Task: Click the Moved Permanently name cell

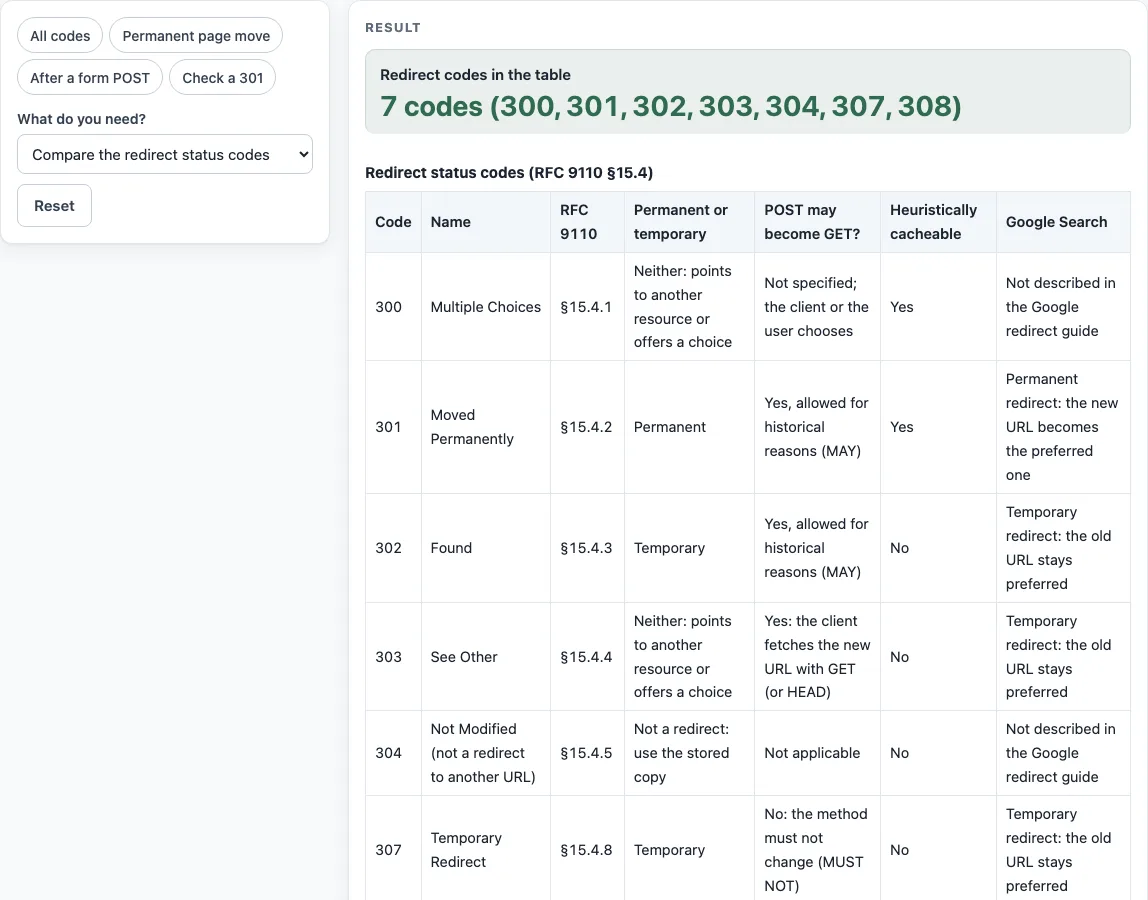Action: click(485, 427)
